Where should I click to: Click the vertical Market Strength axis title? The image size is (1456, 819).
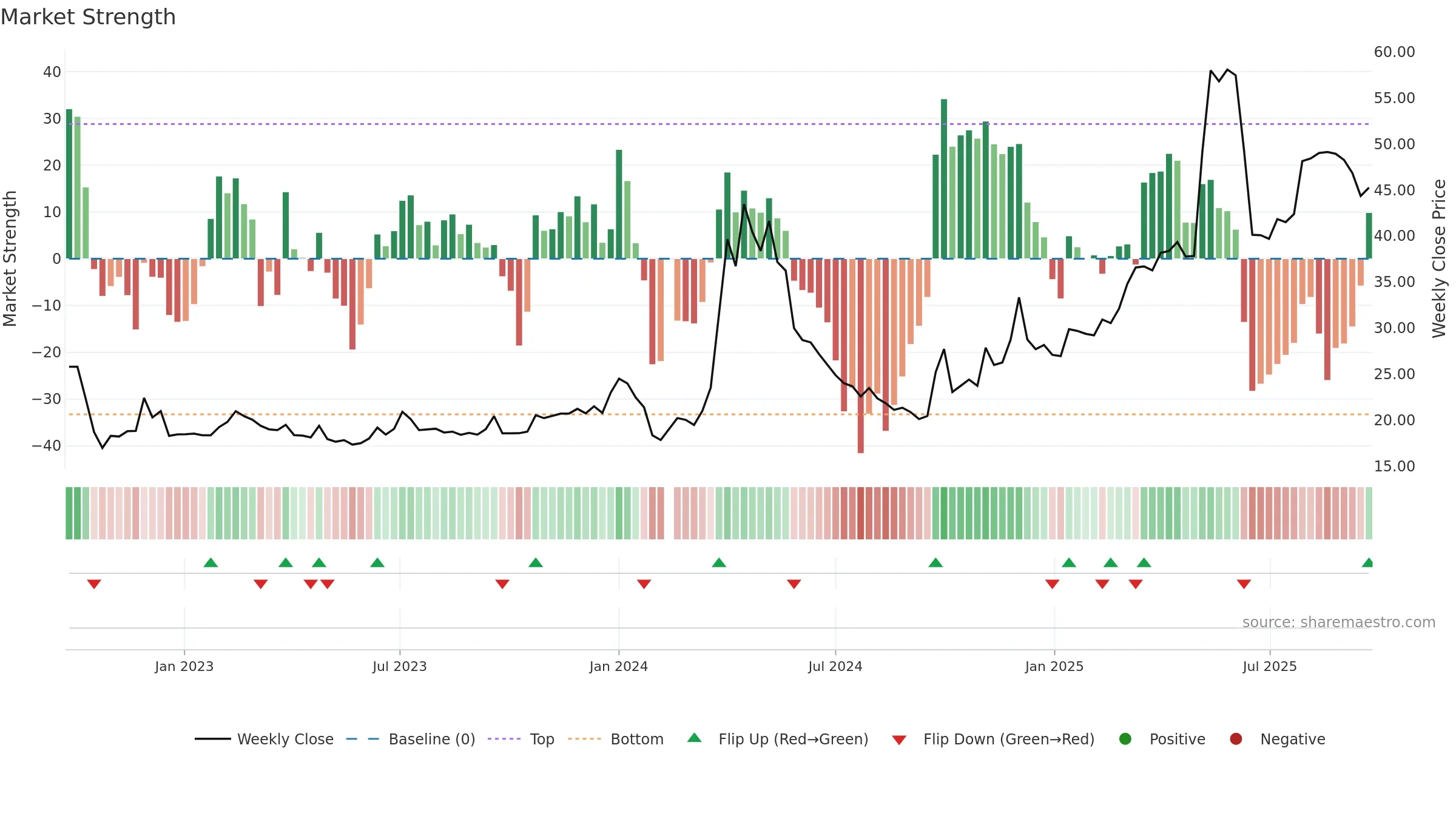coord(10,258)
